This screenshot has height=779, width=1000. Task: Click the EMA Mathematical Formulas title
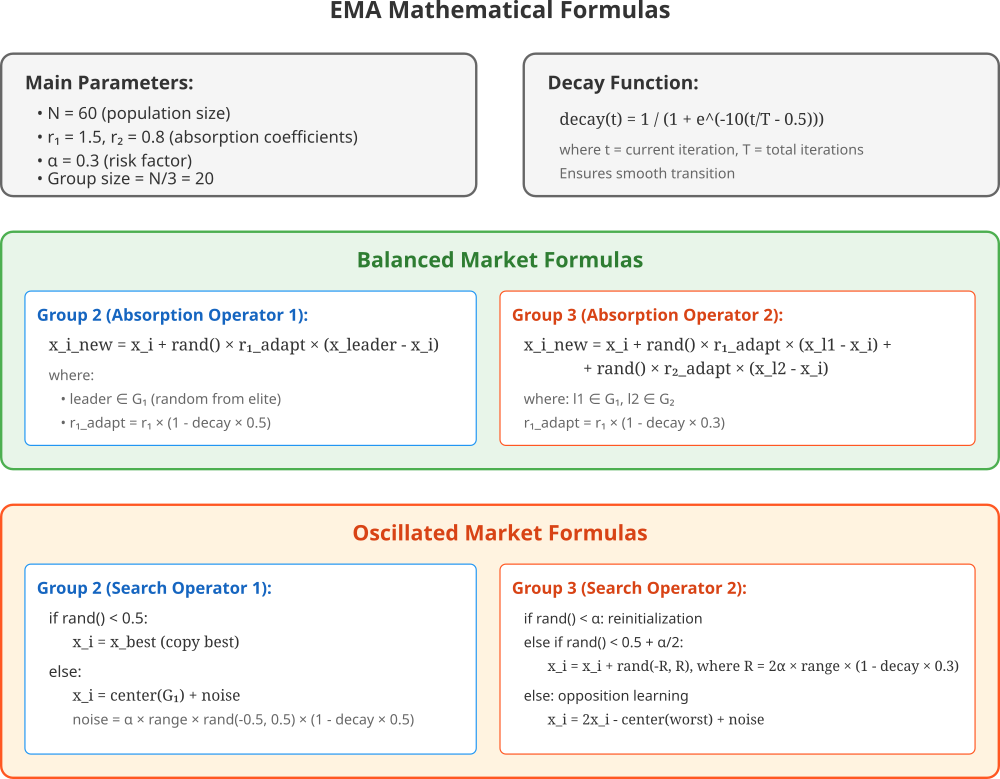(500, 10)
